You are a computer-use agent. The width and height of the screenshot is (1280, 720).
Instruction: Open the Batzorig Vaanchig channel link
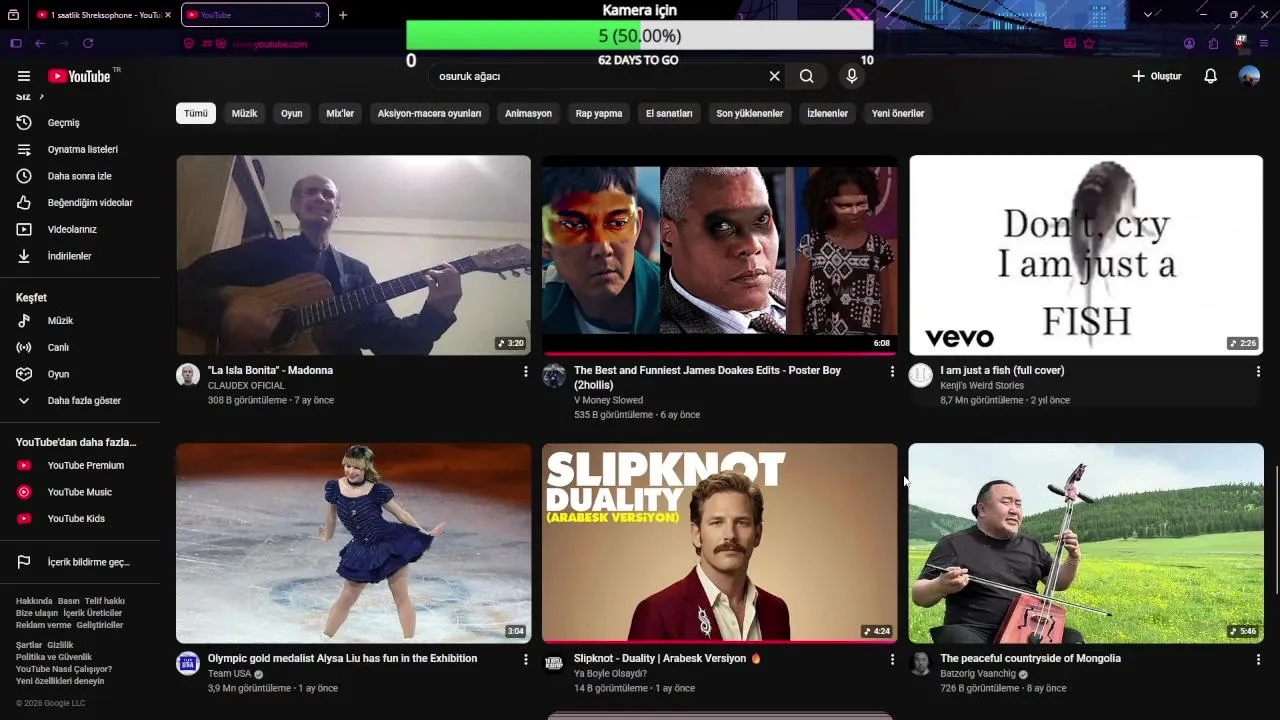[977, 674]
